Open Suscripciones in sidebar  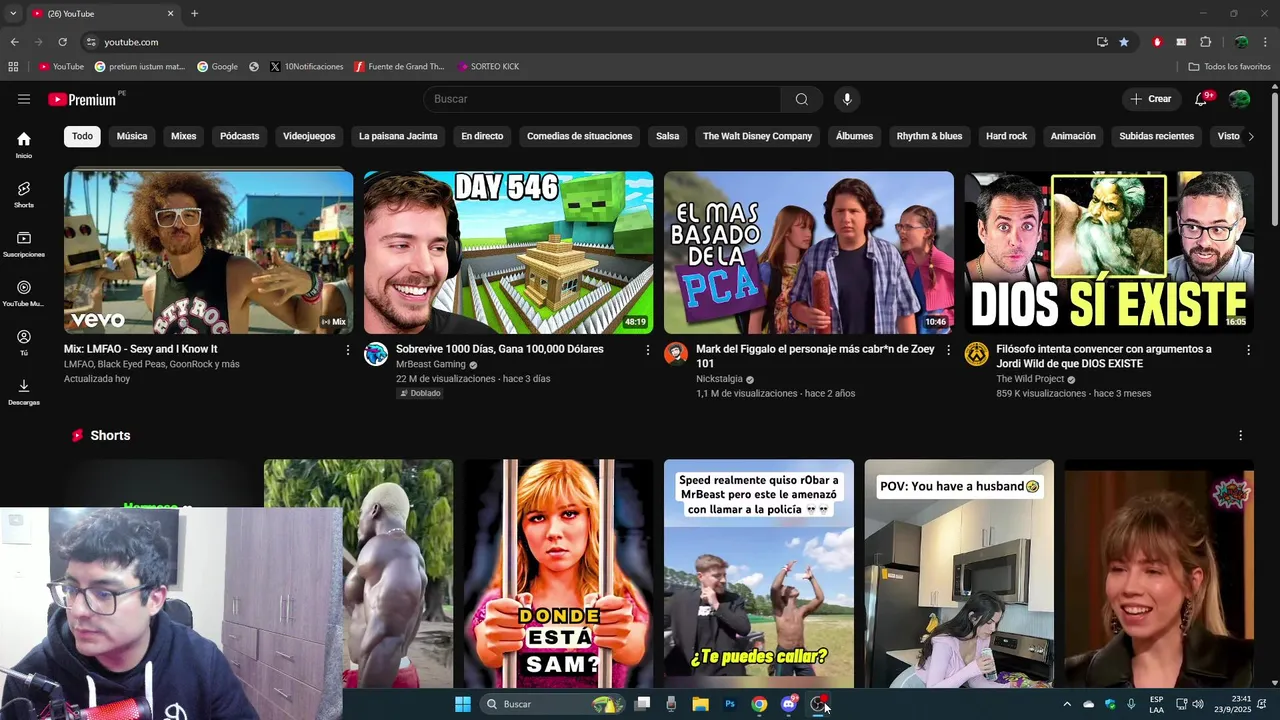click(24, 244)
